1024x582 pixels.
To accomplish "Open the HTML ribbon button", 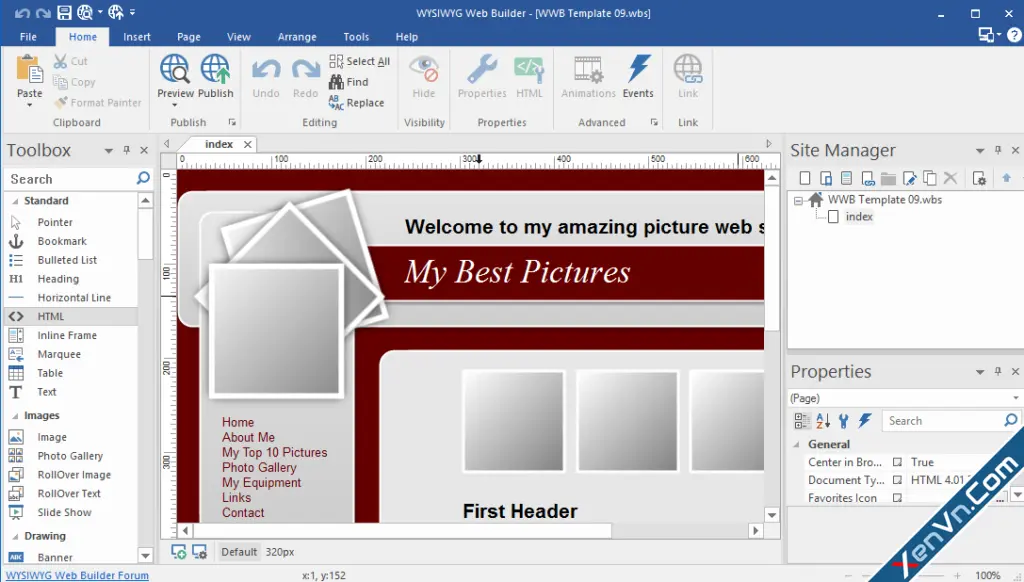I will coord(529,77).
